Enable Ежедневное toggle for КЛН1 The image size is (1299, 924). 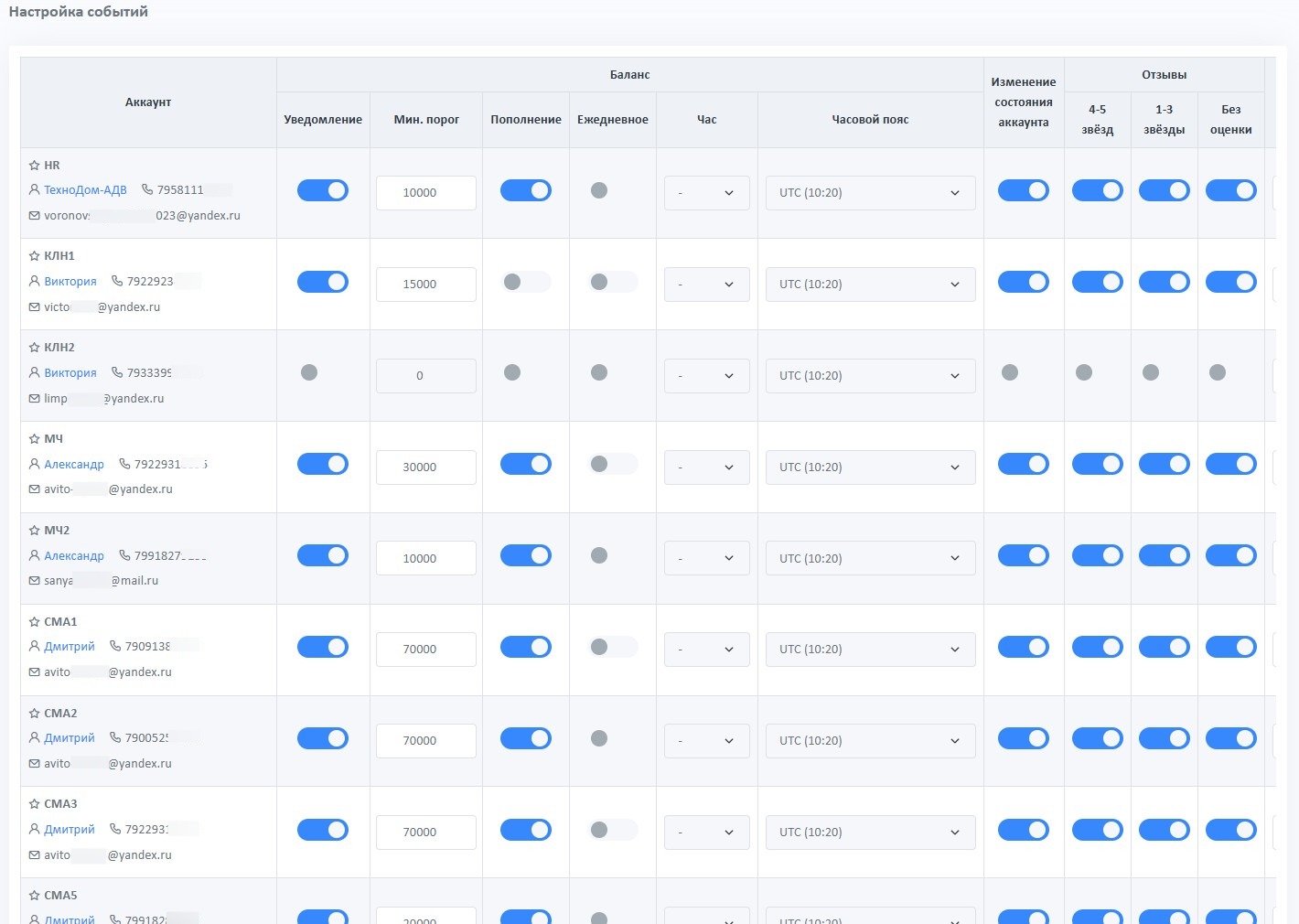[x=613, y=282]
